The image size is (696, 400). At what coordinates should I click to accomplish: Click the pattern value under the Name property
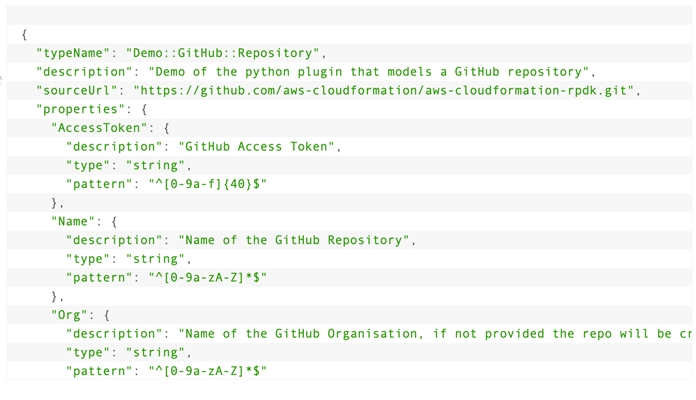[x=208, y=278]
